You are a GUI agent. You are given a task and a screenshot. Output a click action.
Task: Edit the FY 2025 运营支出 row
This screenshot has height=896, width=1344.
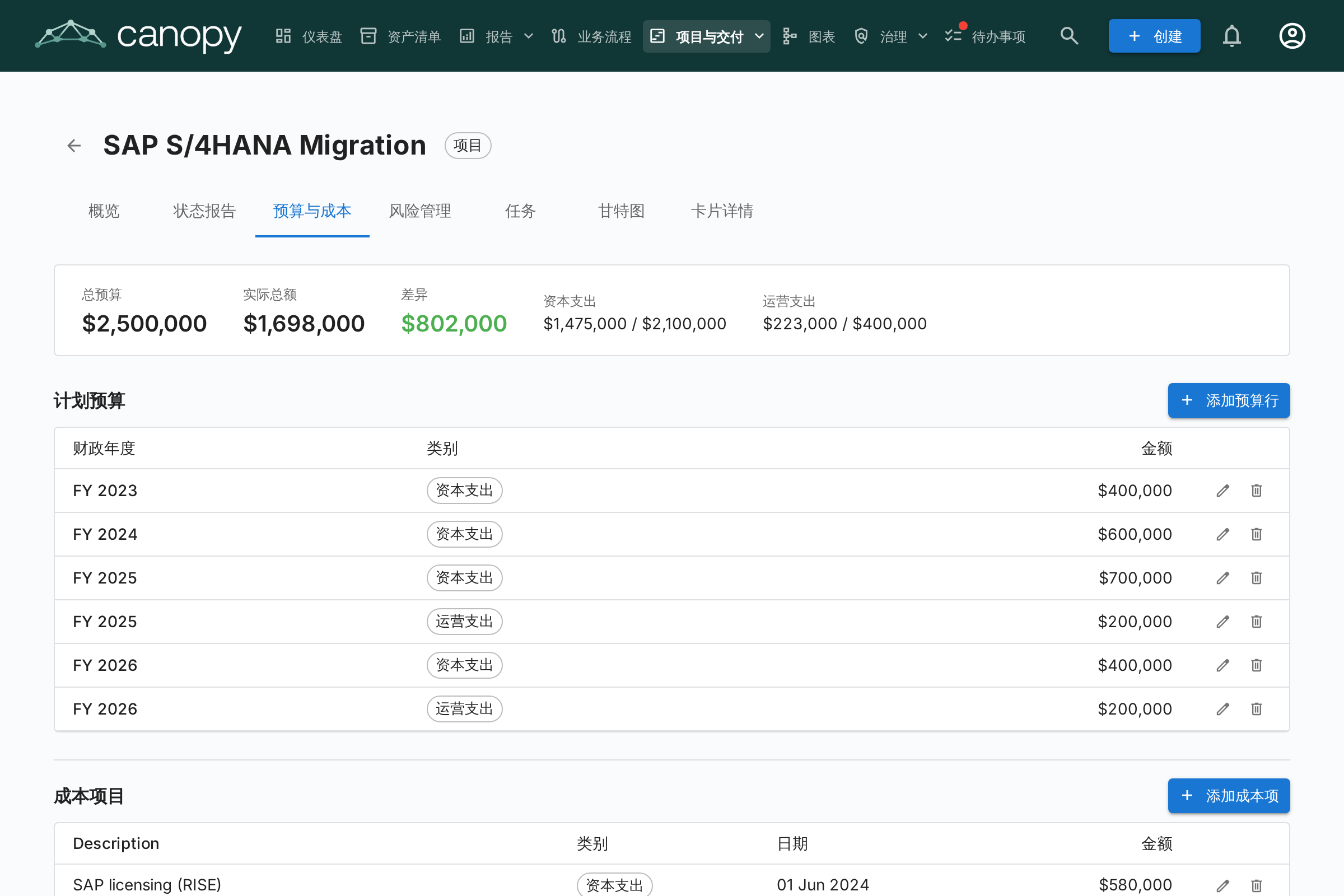pyautogui.click(x=1223, y=622)
